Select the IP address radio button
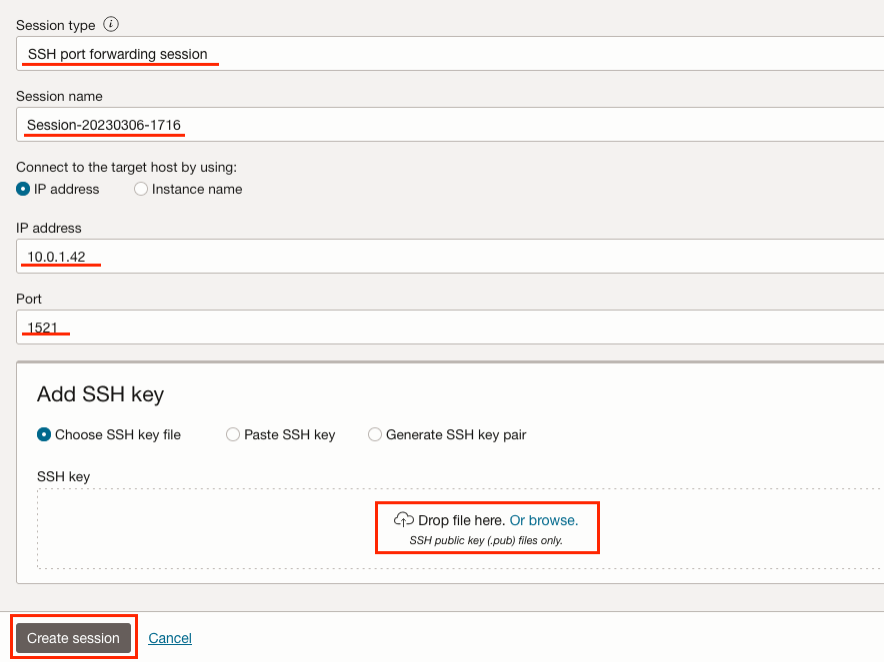This screenshot has width=884, height=662. (x=23, y=189)
